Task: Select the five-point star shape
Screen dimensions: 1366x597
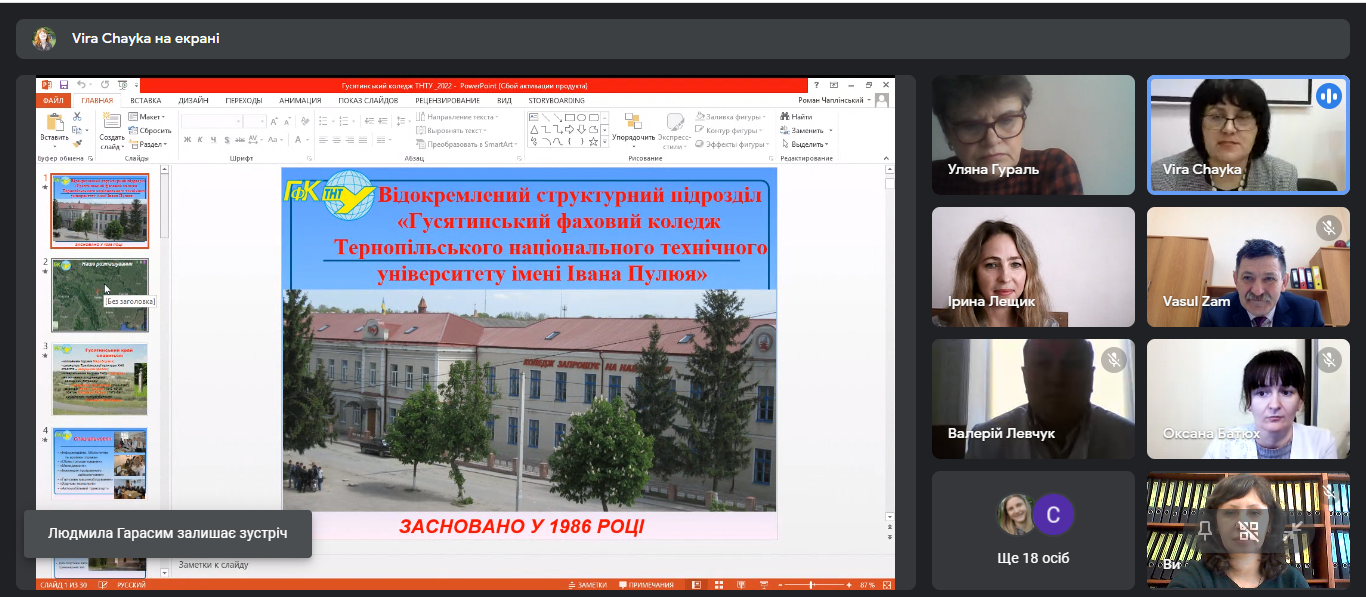Action: click(593, 141)
